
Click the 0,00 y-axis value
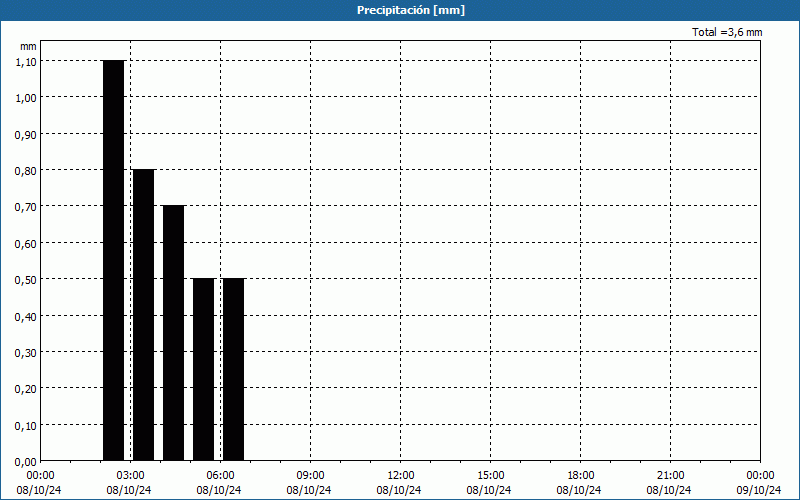pos(26,462)
